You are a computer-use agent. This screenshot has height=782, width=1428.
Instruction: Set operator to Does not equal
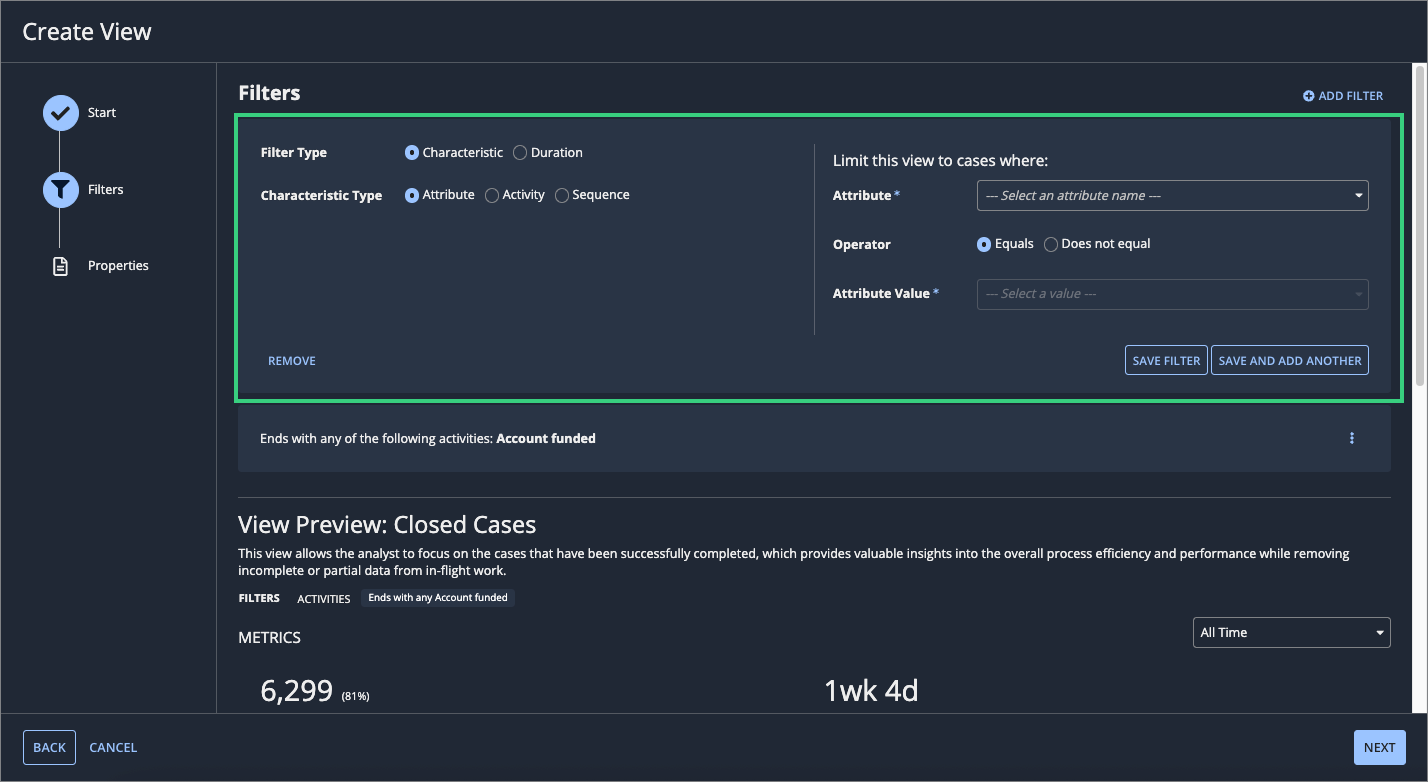point(1051,244)
